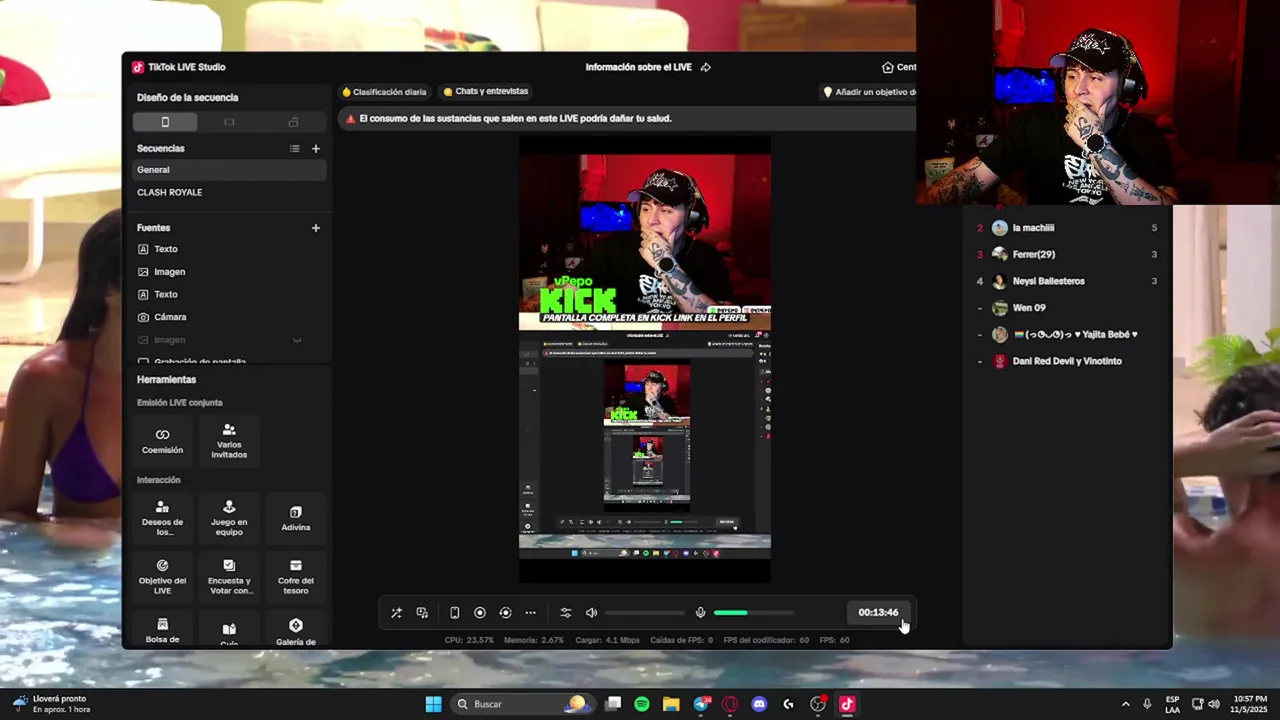This screenshot has height=720, width=1280.
Task: Select the General sequence
Action: 230,170
